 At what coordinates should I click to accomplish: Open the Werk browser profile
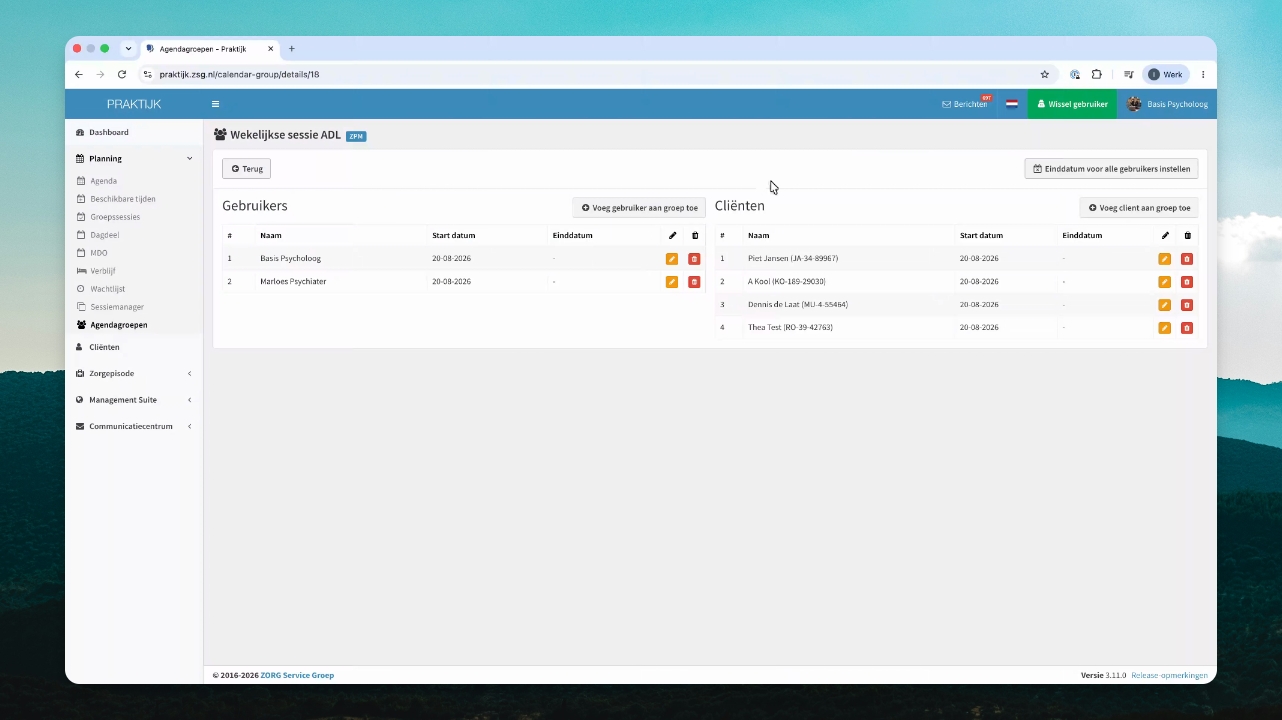click(x=1166, y=74)
